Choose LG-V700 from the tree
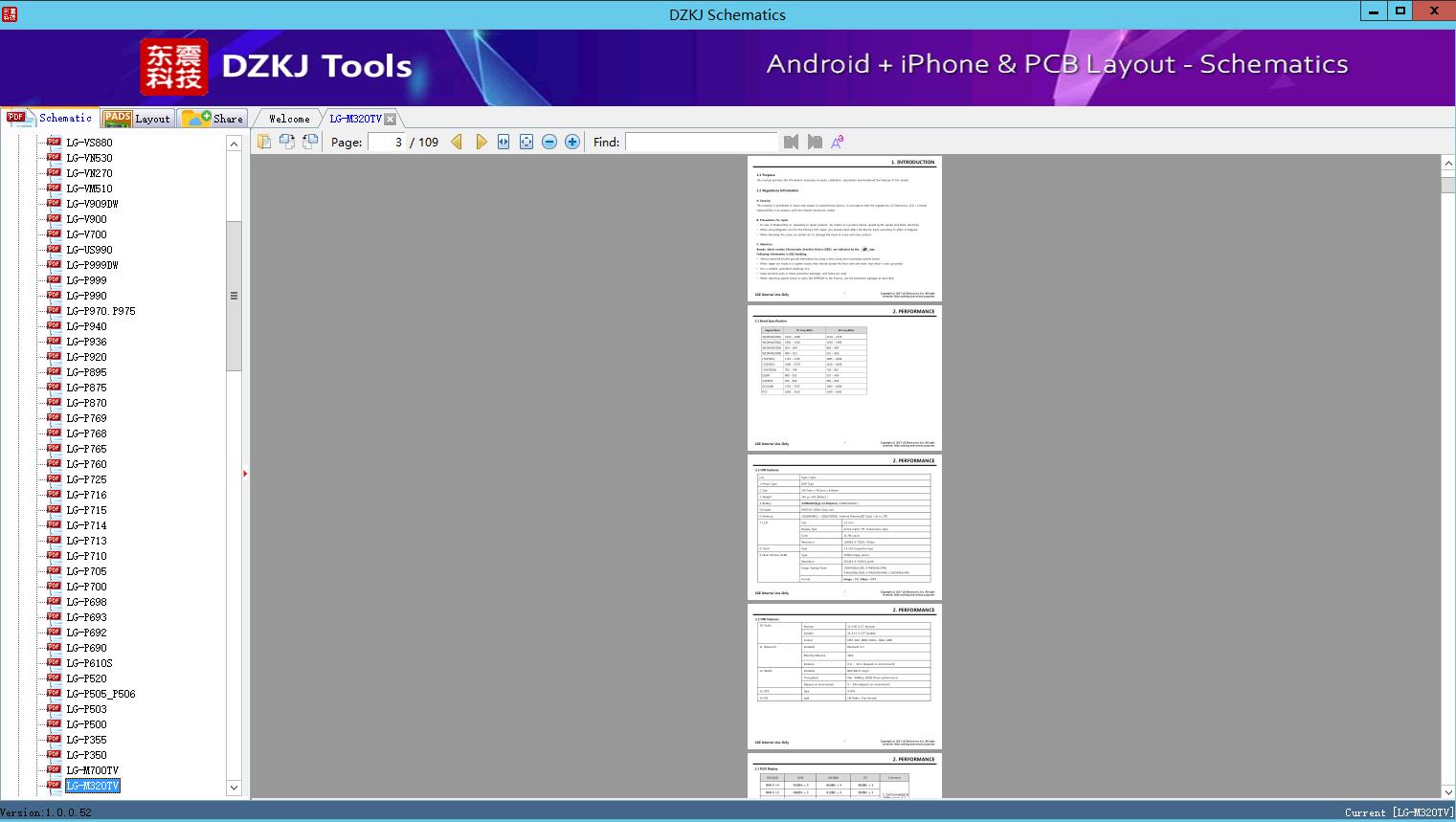The image size is (1456, 822). (x=86, y=234)
